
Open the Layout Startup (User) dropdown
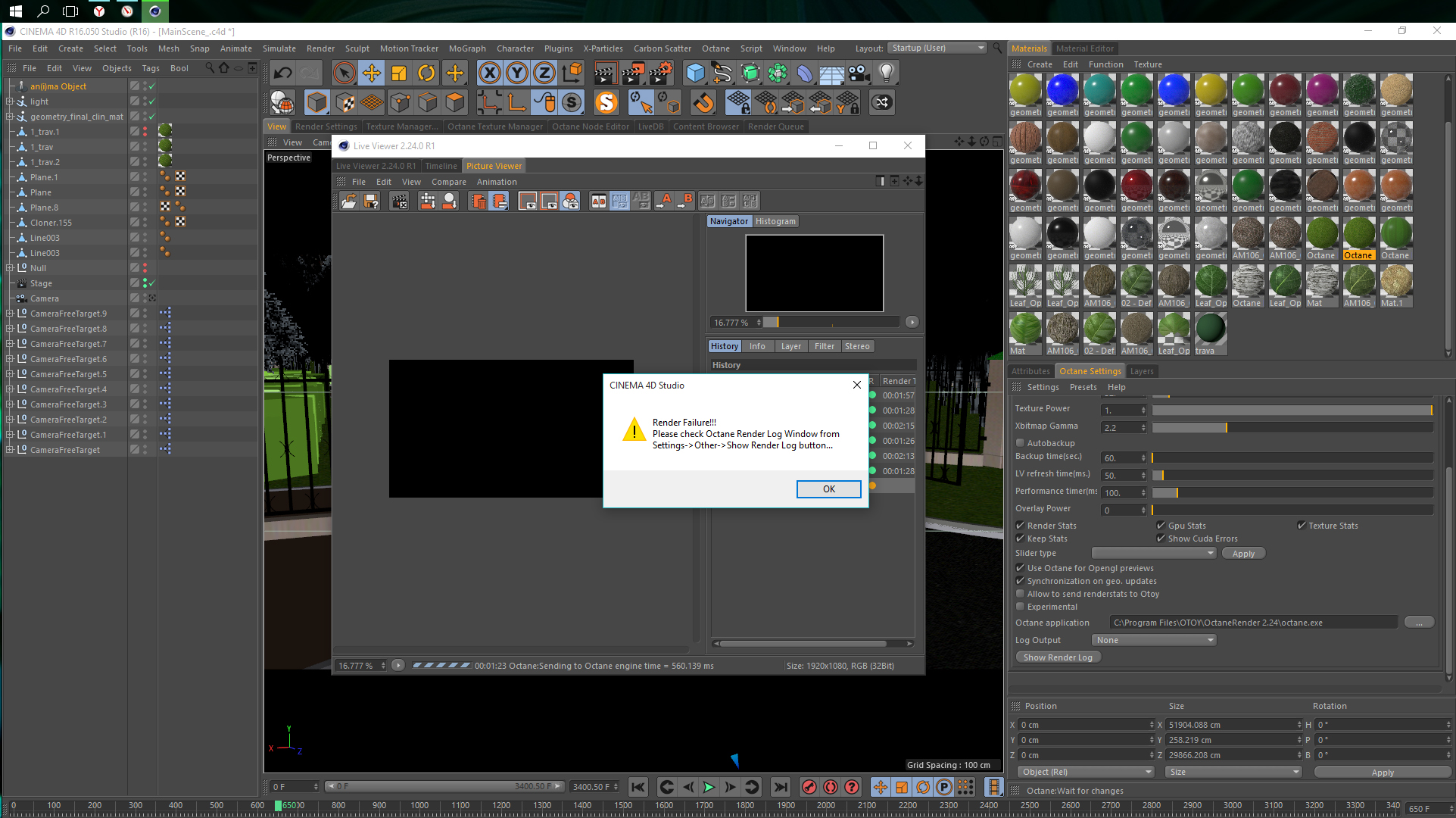click(x=937, y=48)
